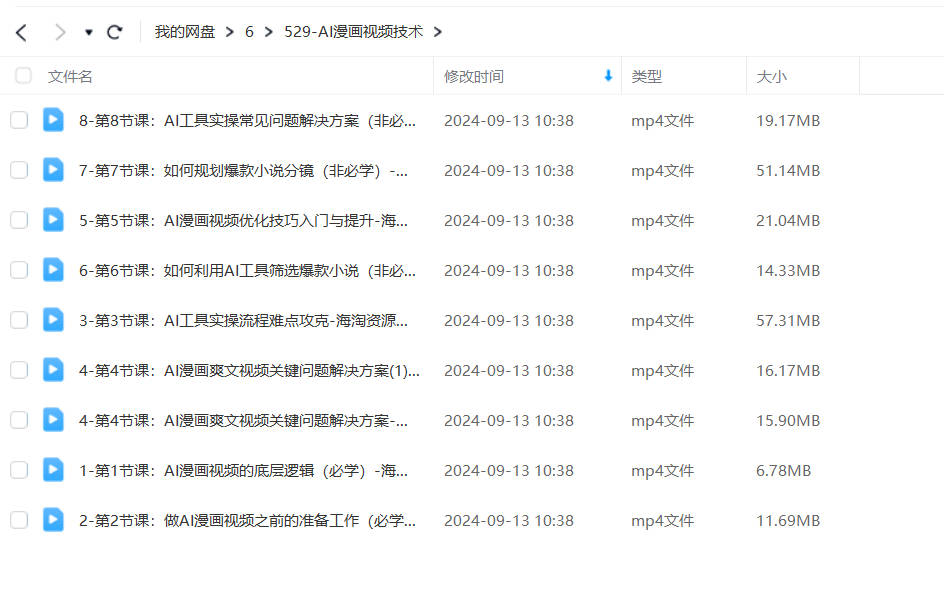Sort by the 类型 column header
Screen dimensions: 944x598
[647, 76]
